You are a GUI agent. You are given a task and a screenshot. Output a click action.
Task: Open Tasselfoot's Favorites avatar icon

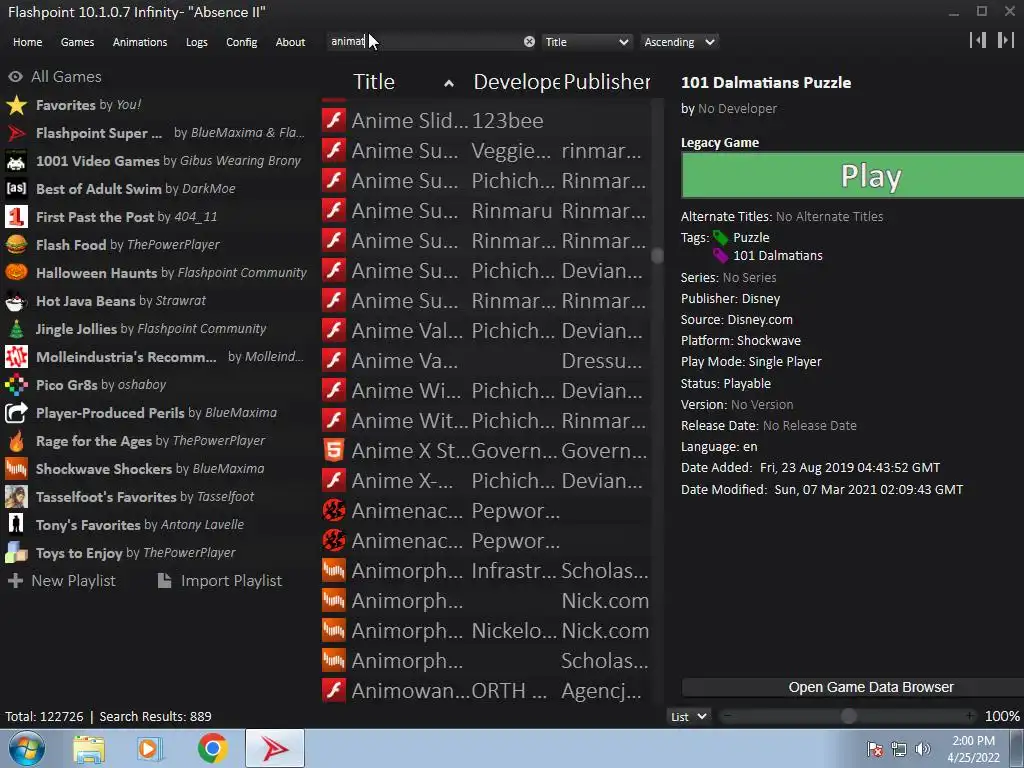coord(16,497)
